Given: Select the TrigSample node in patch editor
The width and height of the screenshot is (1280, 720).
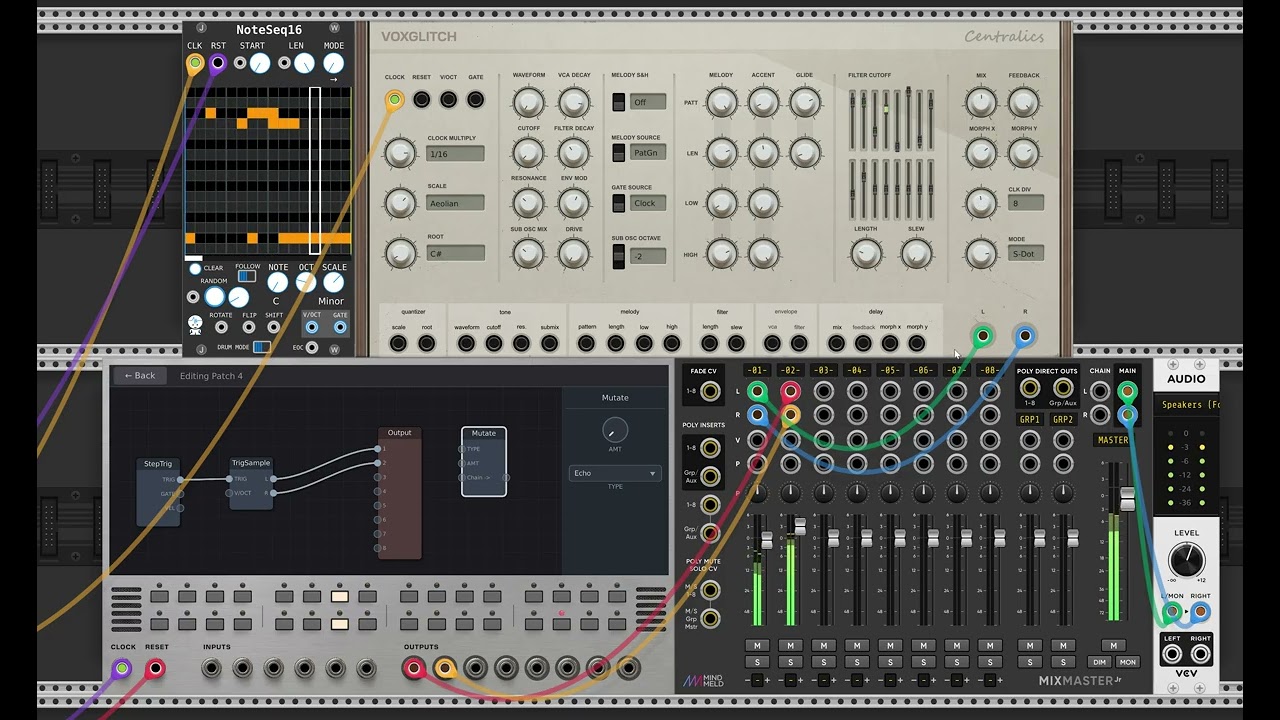Looking at the screenshot, I should pyautogui.click(x=251, y=484).
